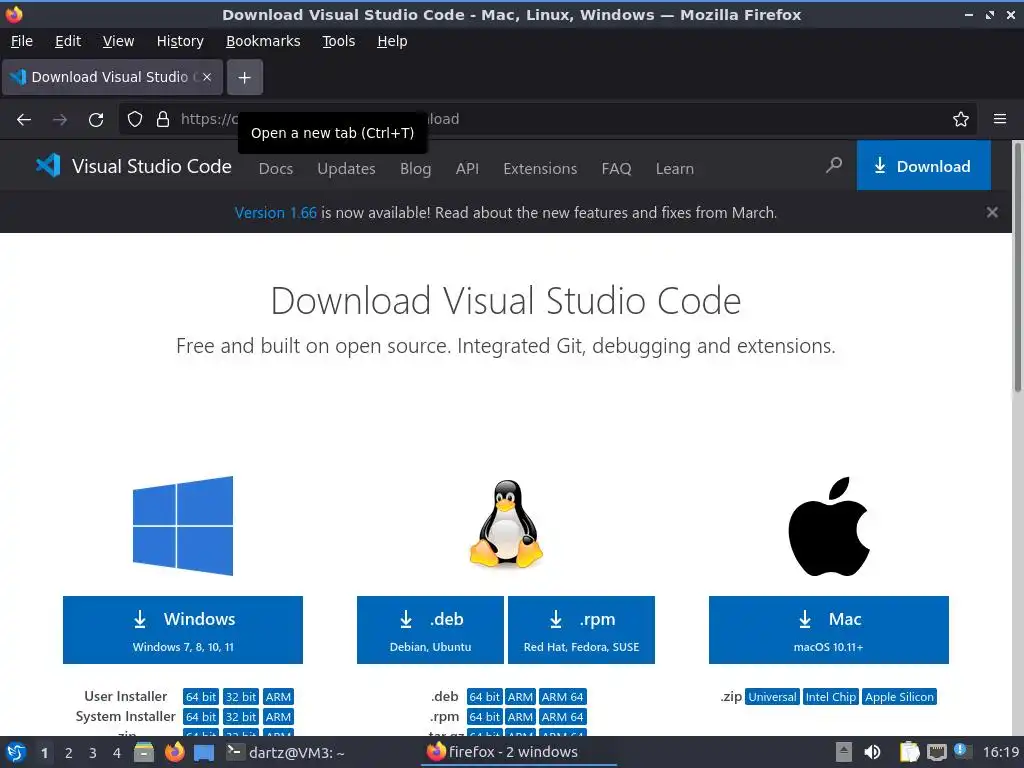Open the clipboard manager tray icon

click(909, 752)
